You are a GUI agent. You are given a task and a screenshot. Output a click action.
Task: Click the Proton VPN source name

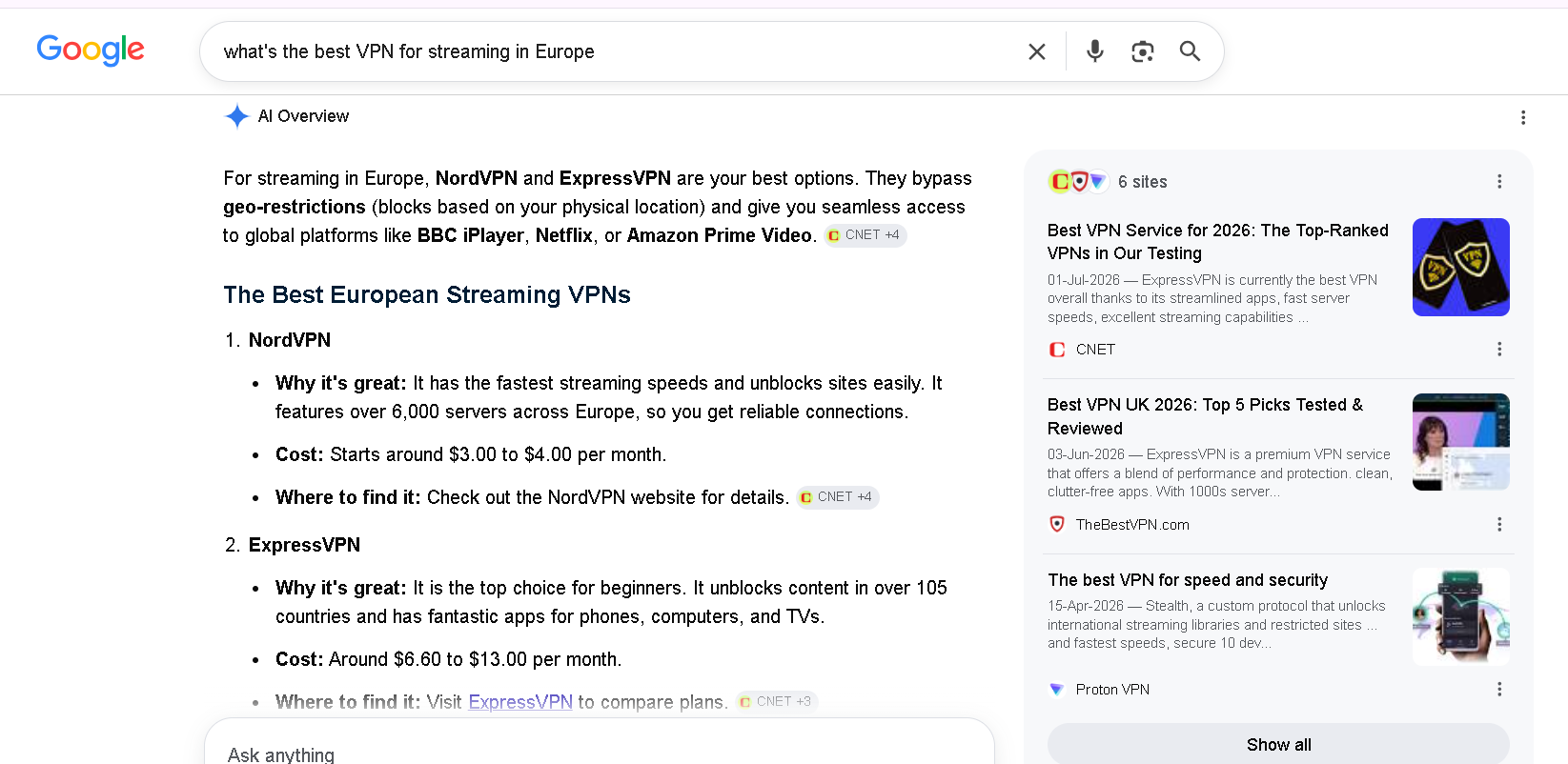1112,690
